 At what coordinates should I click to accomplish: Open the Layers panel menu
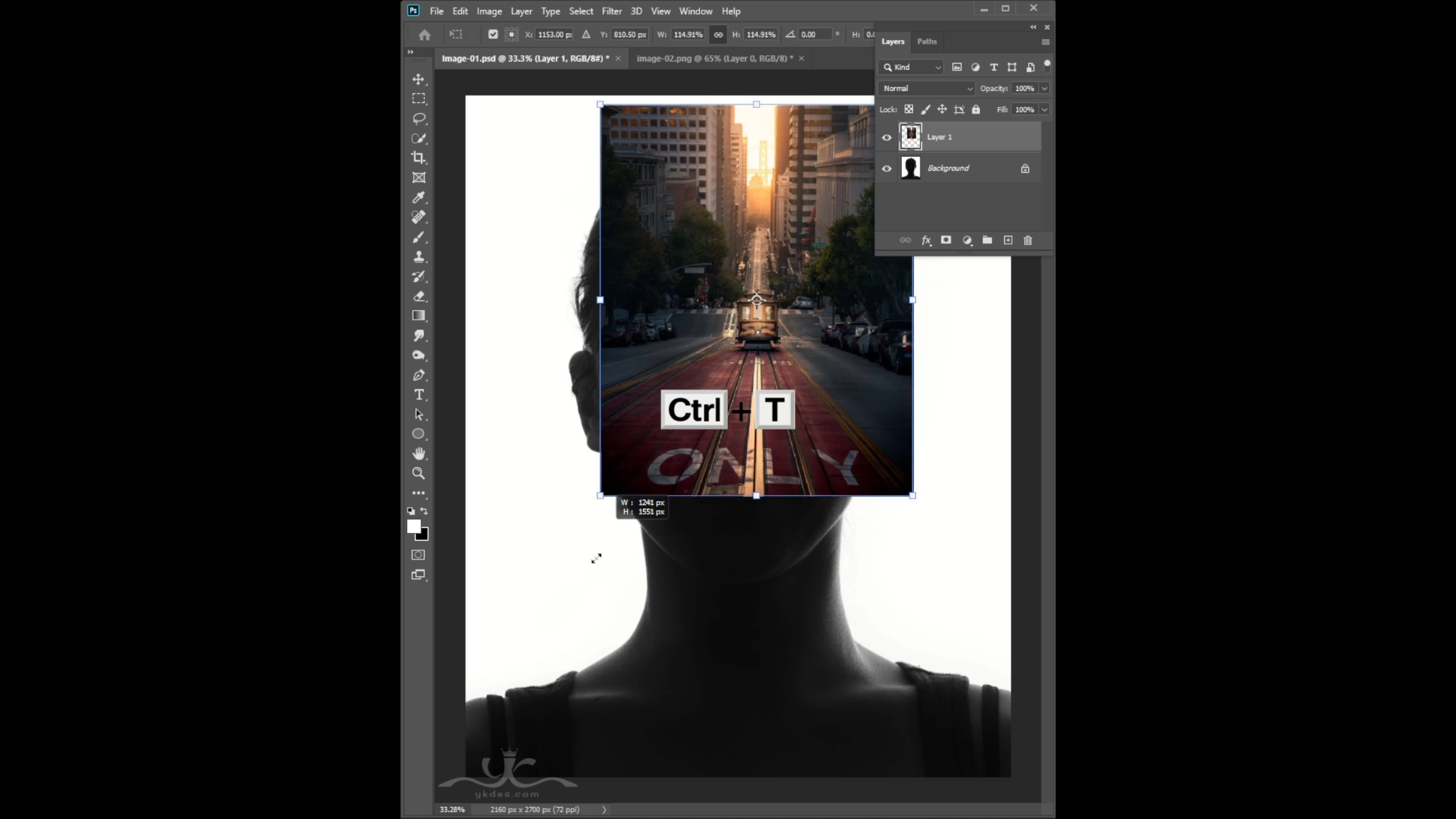coord(1046,42)
